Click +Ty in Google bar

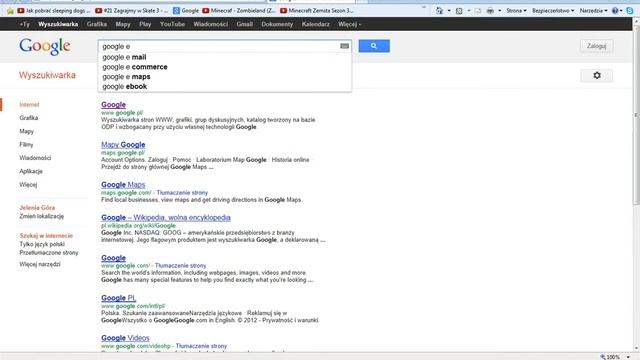[x=24, y=24]
